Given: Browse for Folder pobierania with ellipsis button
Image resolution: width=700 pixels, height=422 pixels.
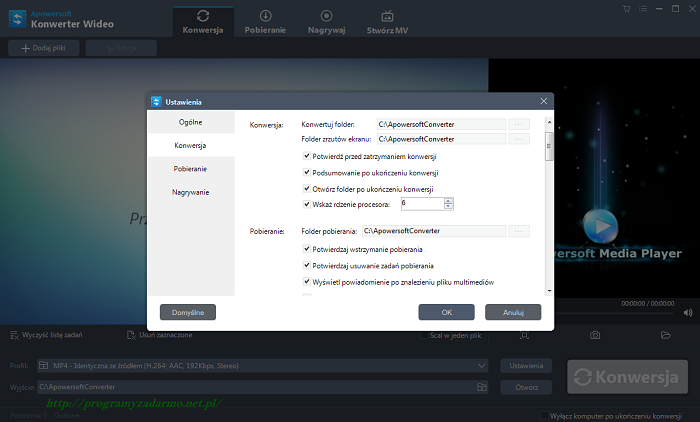Looking at the screenshot, I should 518,231.
